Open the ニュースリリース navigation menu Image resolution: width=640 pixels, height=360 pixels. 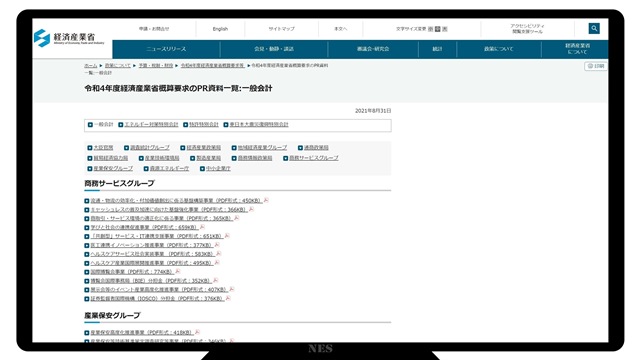coord(166,49)
